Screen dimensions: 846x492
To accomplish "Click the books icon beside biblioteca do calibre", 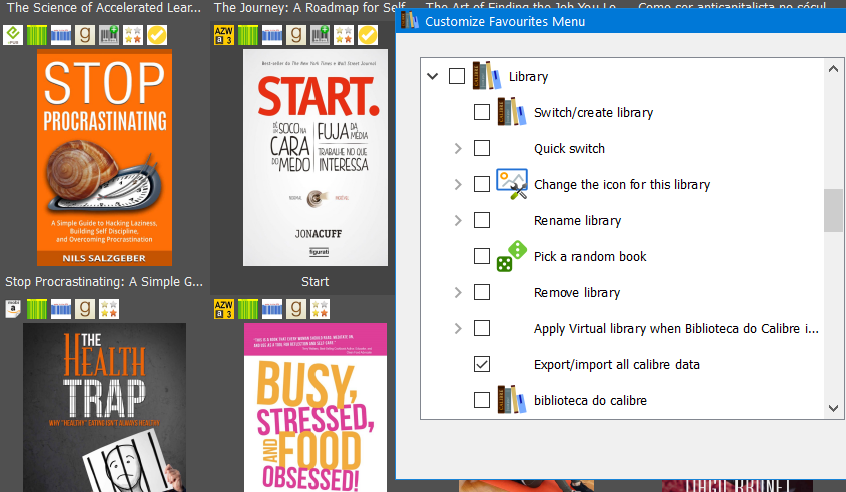I will click(511, 400).
